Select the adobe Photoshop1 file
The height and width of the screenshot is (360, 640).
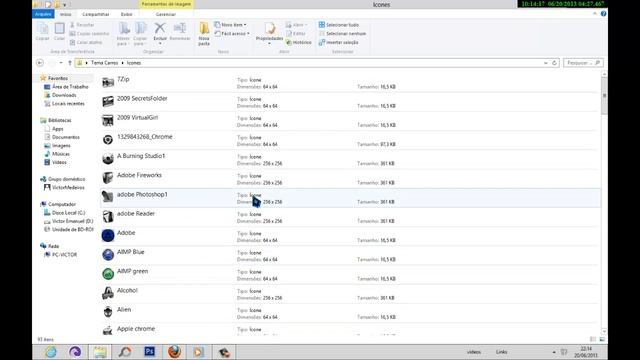350,198
